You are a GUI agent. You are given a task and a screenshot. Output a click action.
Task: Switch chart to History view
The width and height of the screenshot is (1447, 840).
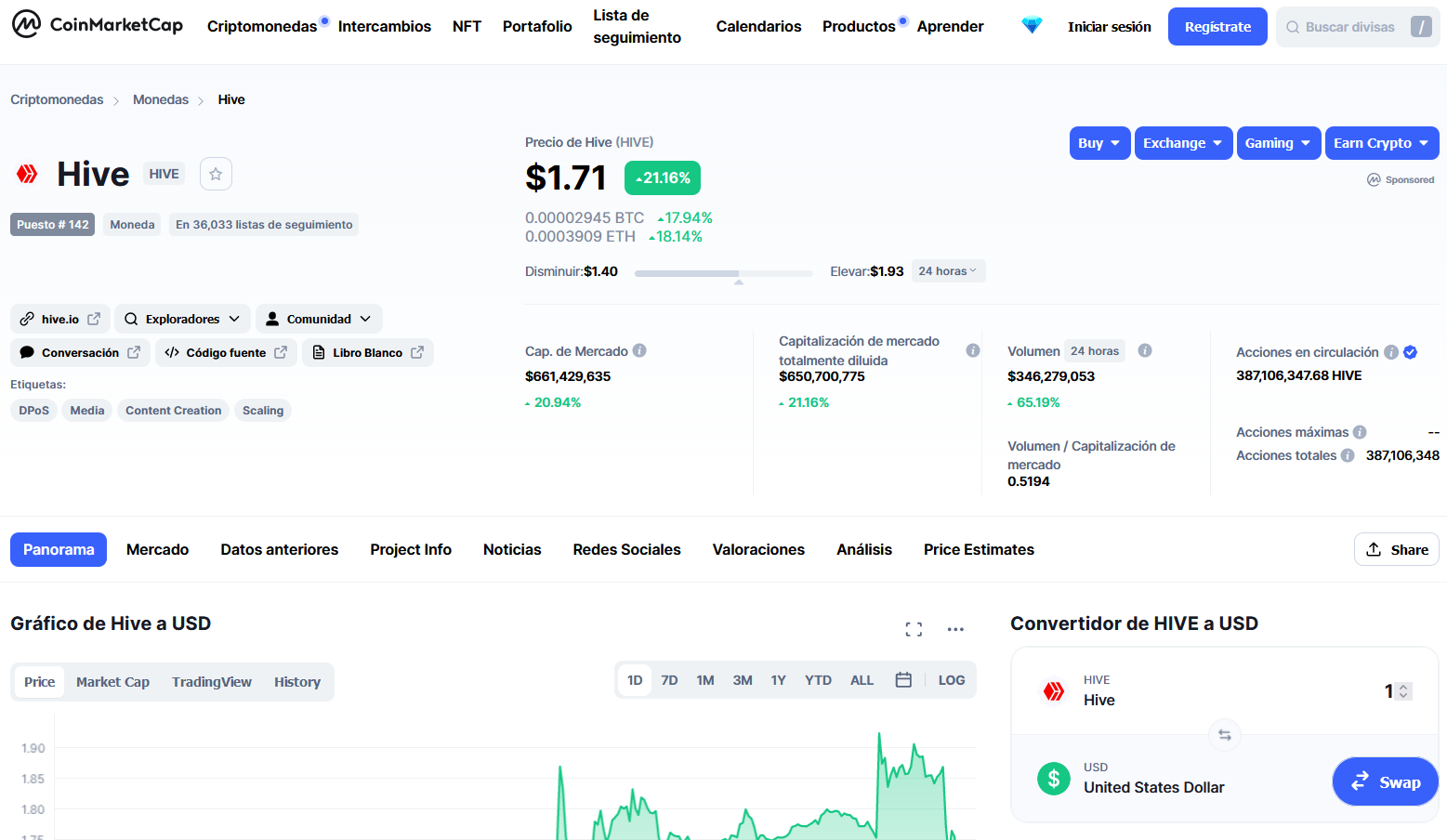pos(297,682)
